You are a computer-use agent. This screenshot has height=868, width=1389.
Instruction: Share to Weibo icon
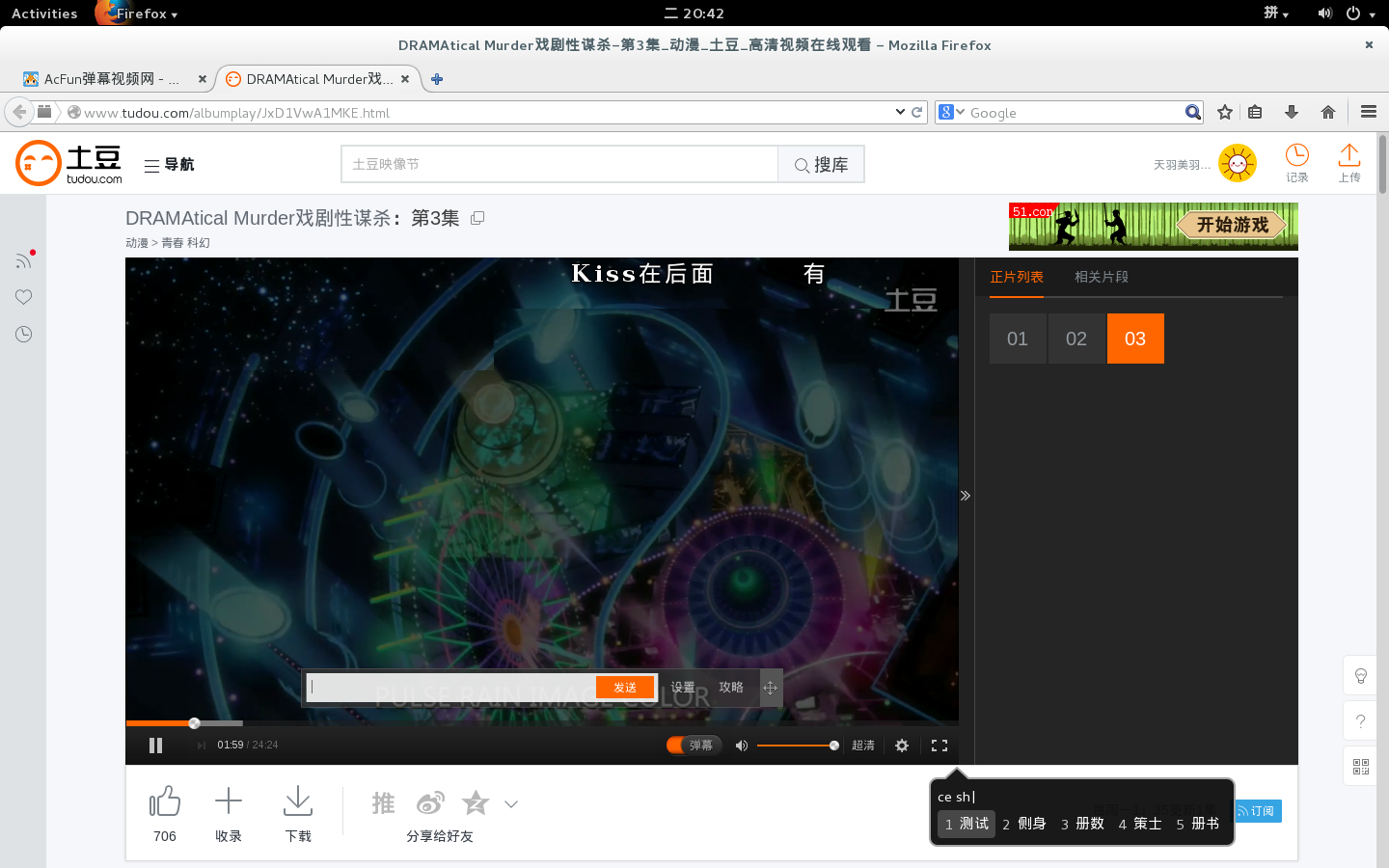(x=430, y=802)
